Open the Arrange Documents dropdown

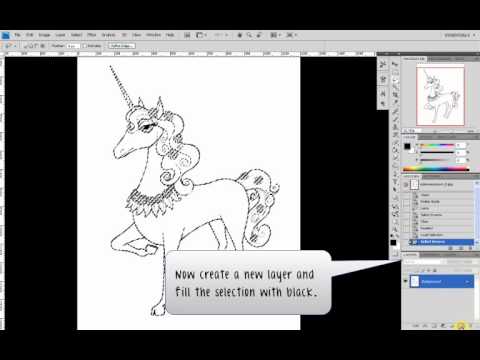pyautogui.click(x=275, y=35)
